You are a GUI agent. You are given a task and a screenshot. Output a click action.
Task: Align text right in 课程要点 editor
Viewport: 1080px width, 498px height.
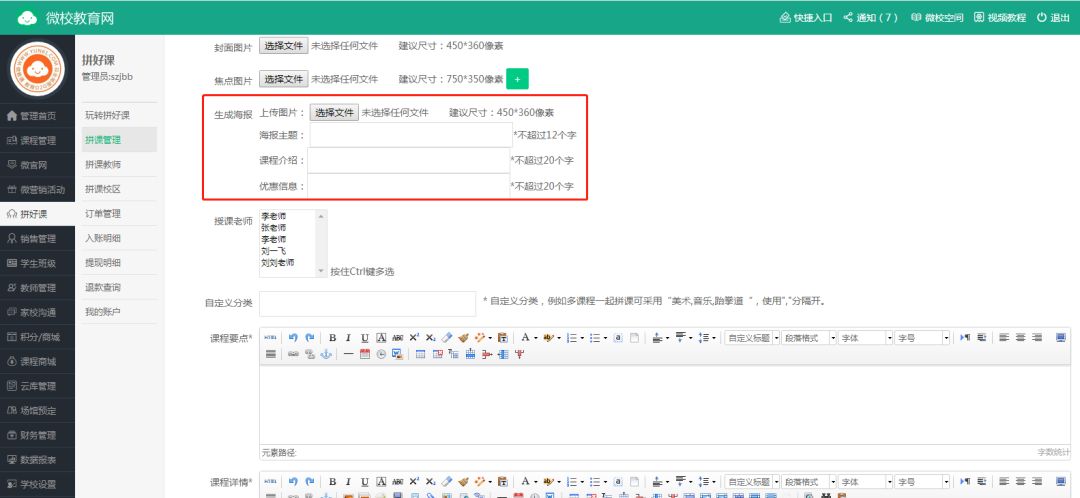(x=1037, y=338)
